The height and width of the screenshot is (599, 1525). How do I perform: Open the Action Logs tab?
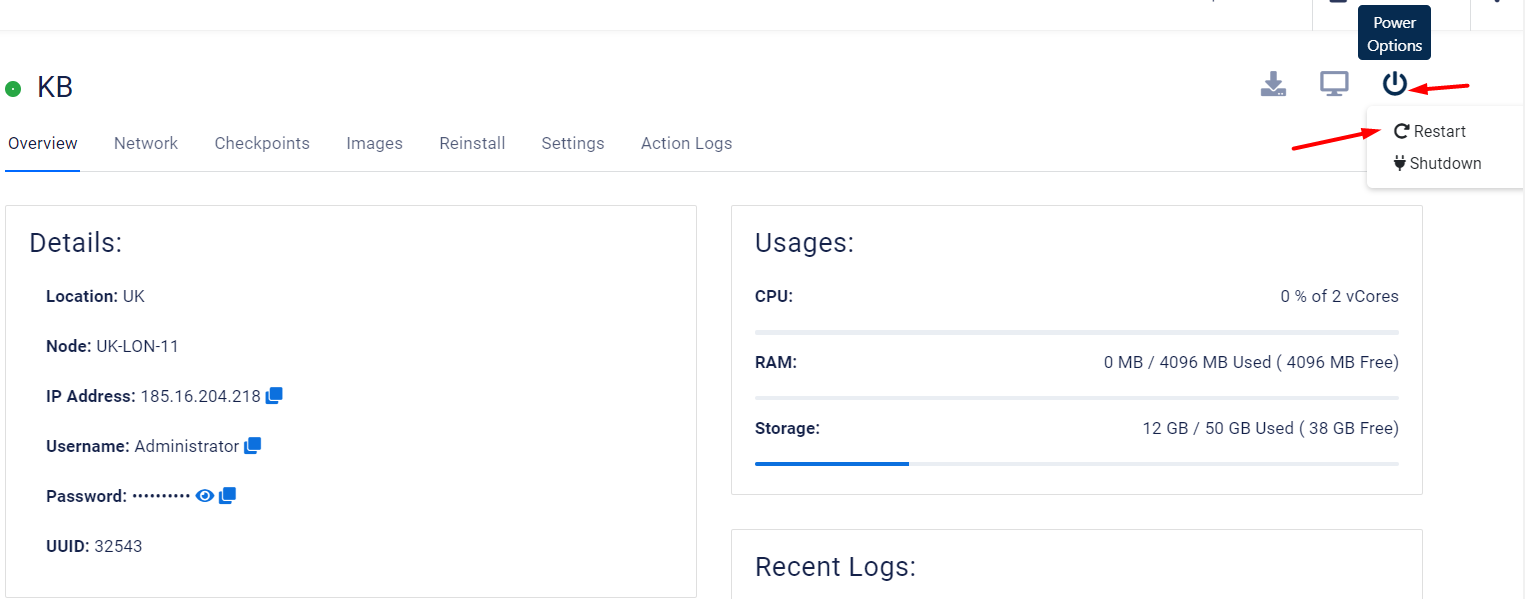[686, 143]
